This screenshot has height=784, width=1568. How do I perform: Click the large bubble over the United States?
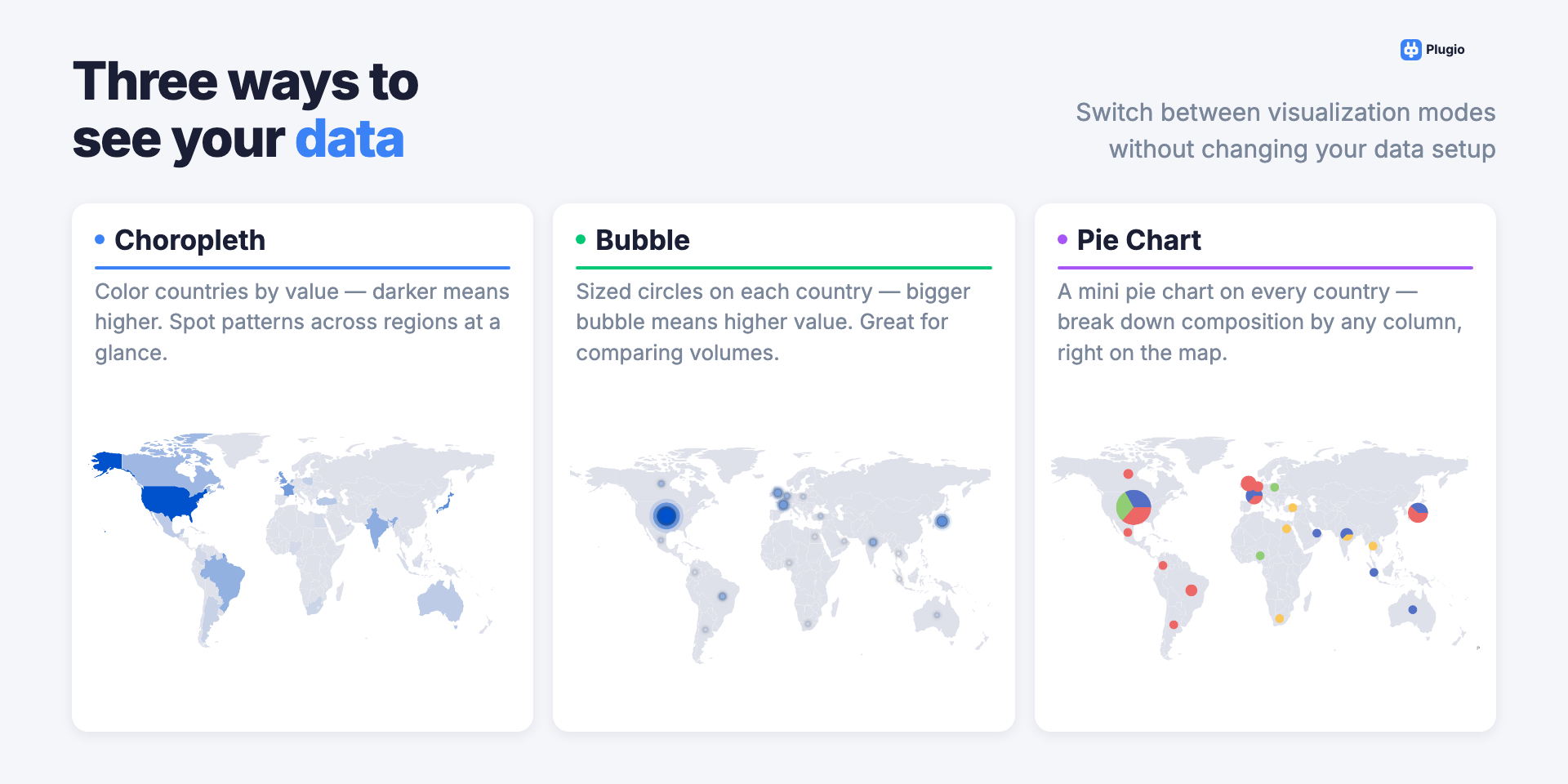(x=666, y=515)
